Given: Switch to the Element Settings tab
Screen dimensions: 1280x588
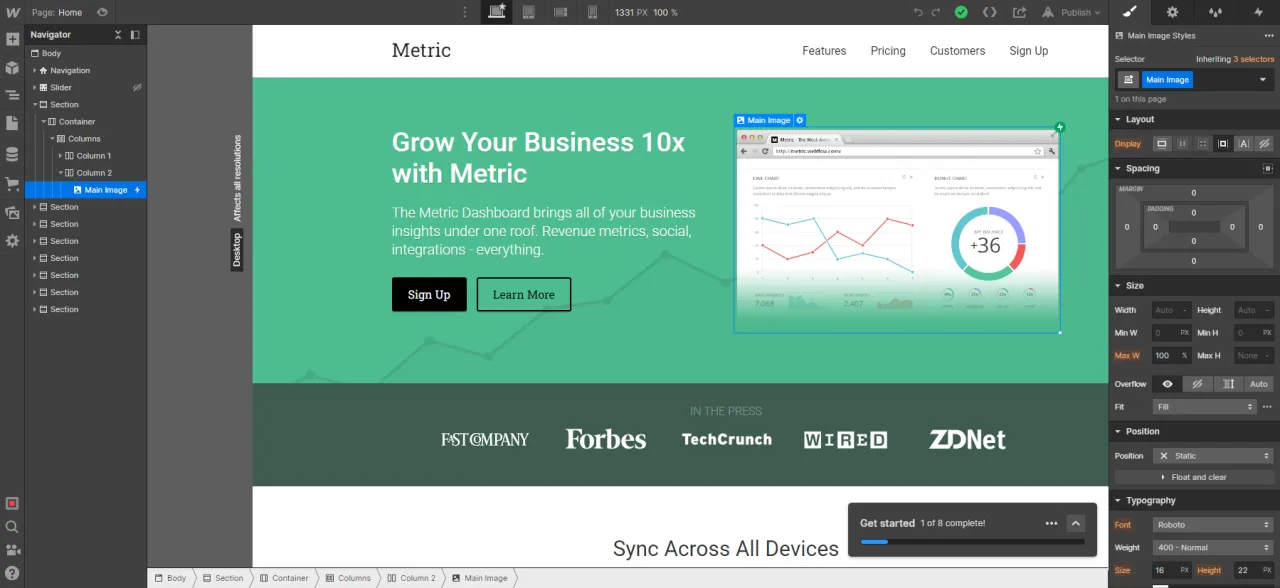Looking at the screenshot, I should tap(1172, 12).
